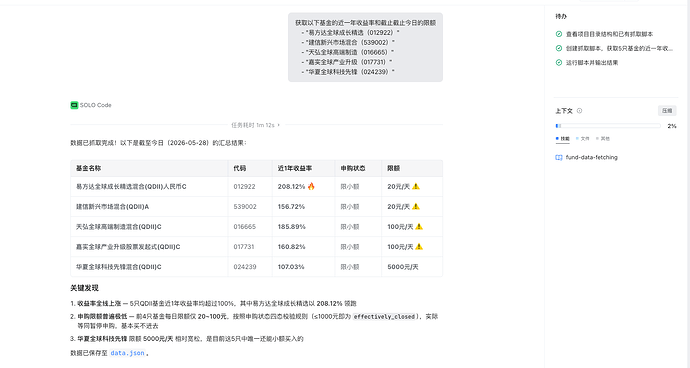Click todo item 运行脚本并输出结果
This screenshot has height=368, width=690.
pyautogui.click(x=592, y=63)
